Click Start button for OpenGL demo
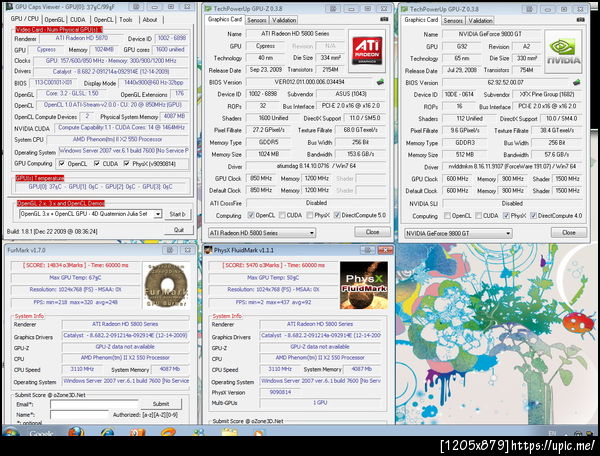The height and width of the screenshot is (456, 600). (x=178, y=214)
